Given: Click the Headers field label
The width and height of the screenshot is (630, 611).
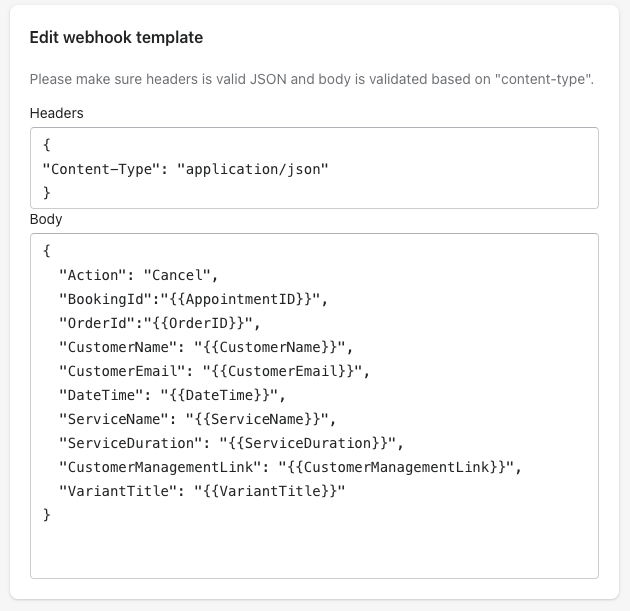Looking at the screenshot, I should pyautogui.click(x=57, y=113).
